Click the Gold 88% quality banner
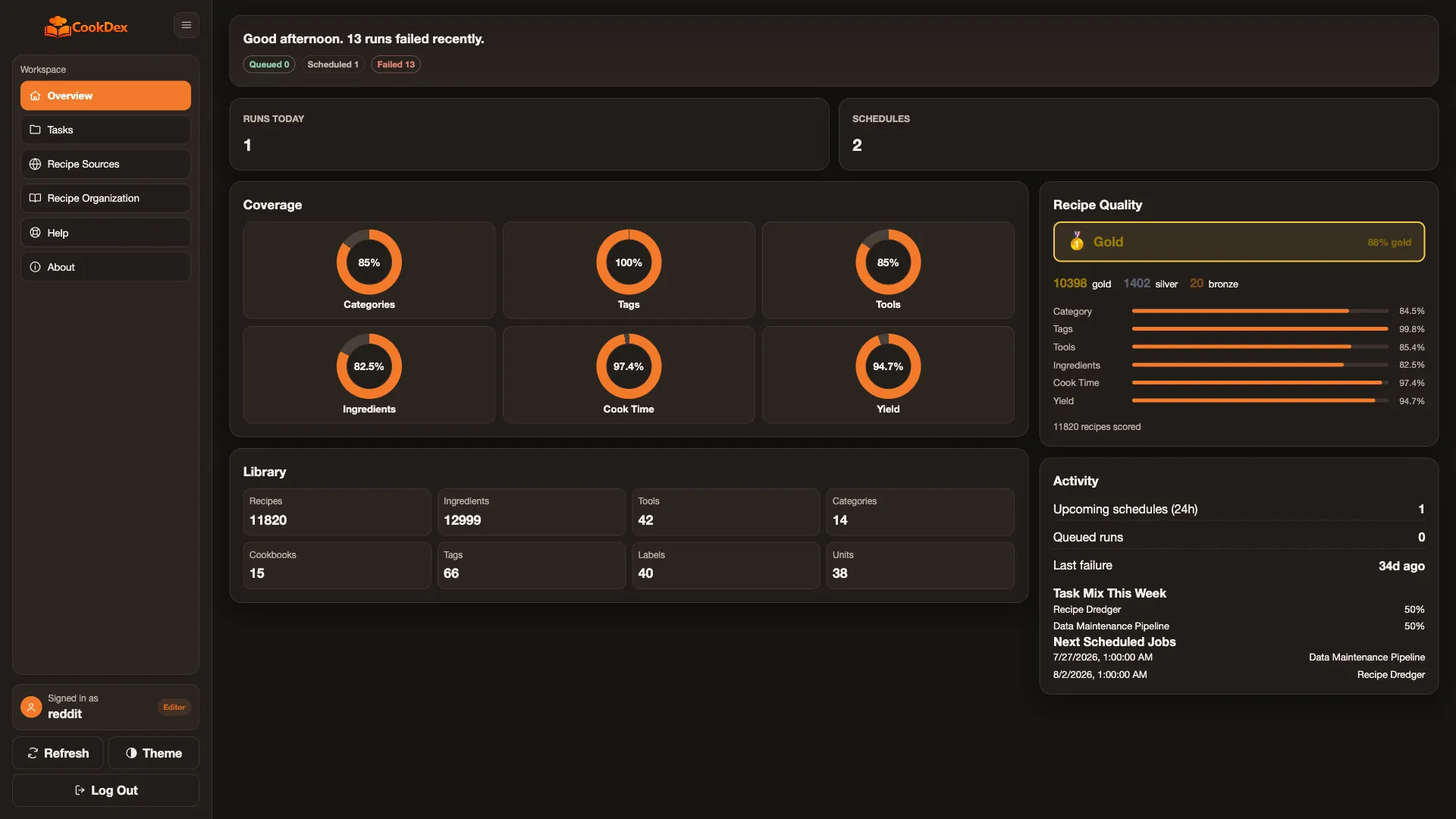Image resolution: width=1456 pixels, height=819 pixels. (x=1239, y=242)
